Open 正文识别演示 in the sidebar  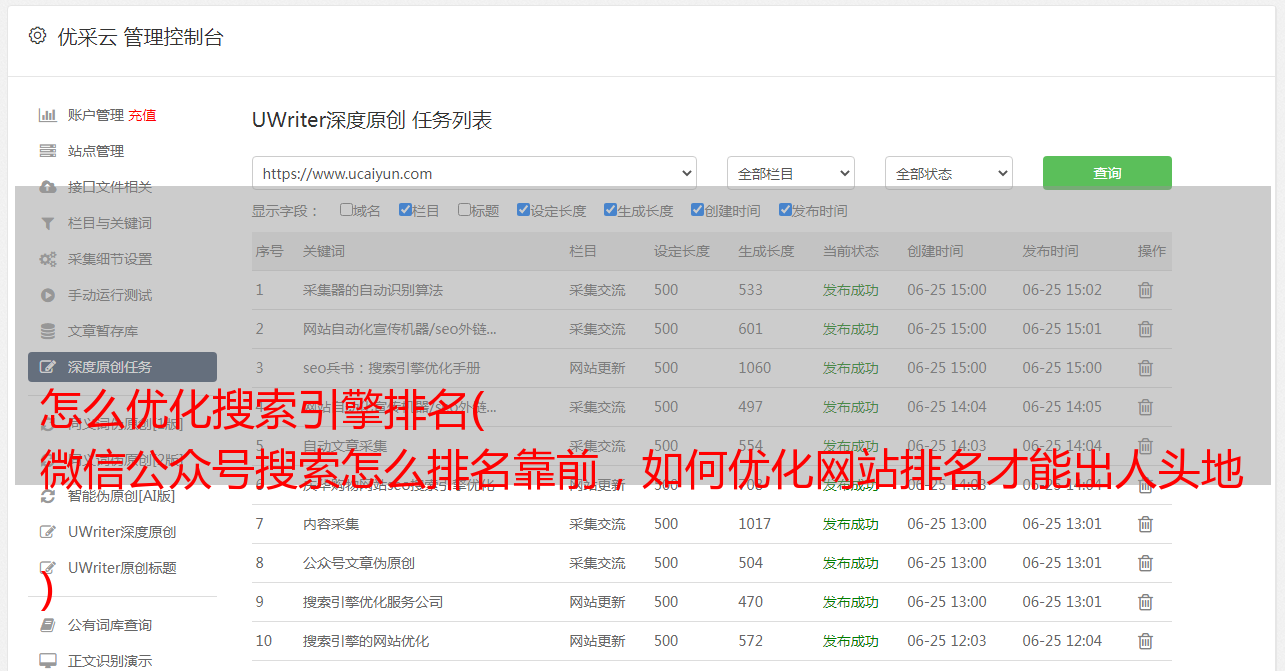[110, 661]
